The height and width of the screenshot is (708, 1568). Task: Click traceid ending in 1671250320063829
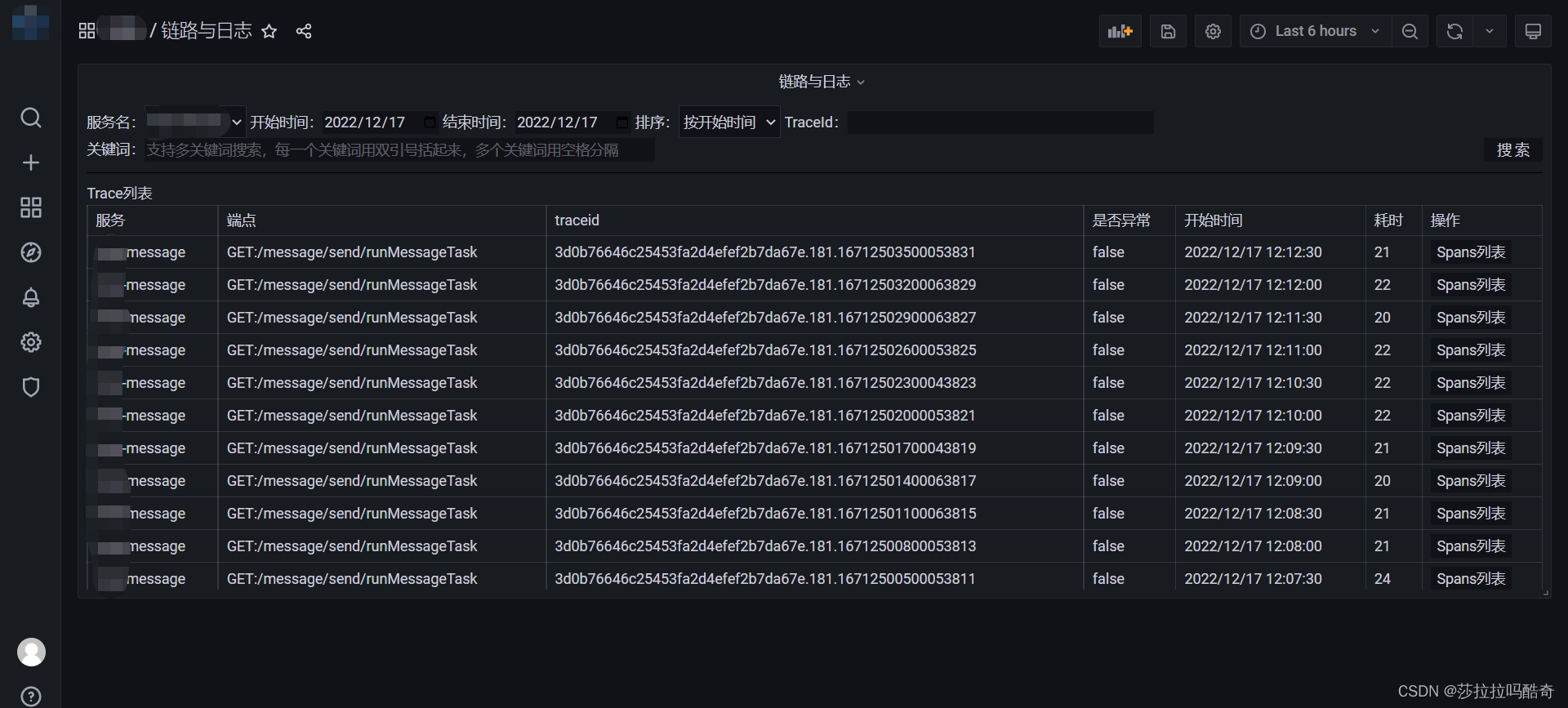pyautogui.click(x=765, y=285)
